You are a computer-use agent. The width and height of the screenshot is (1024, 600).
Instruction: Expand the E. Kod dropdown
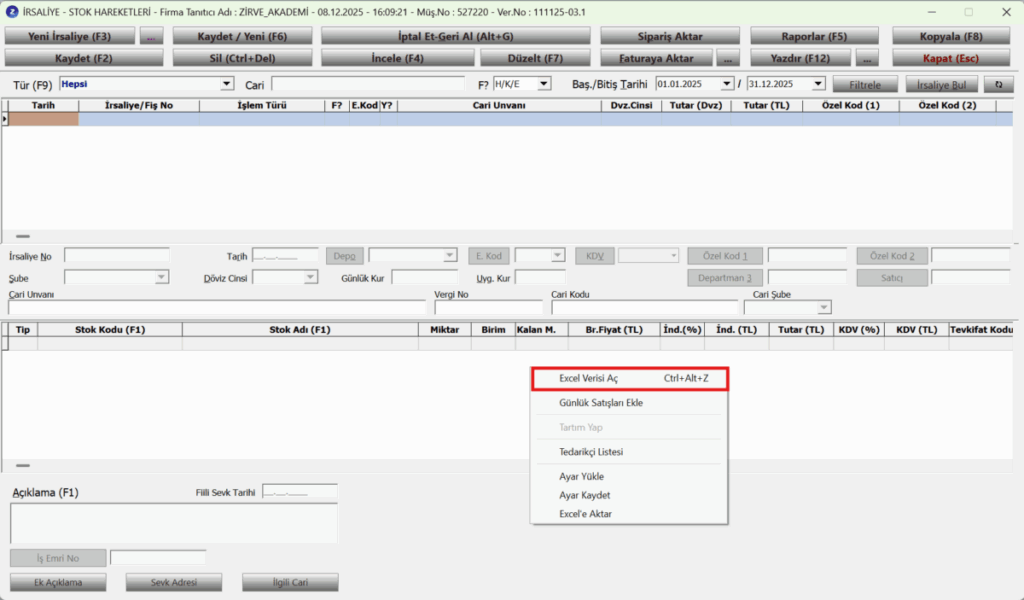point(557,255)
